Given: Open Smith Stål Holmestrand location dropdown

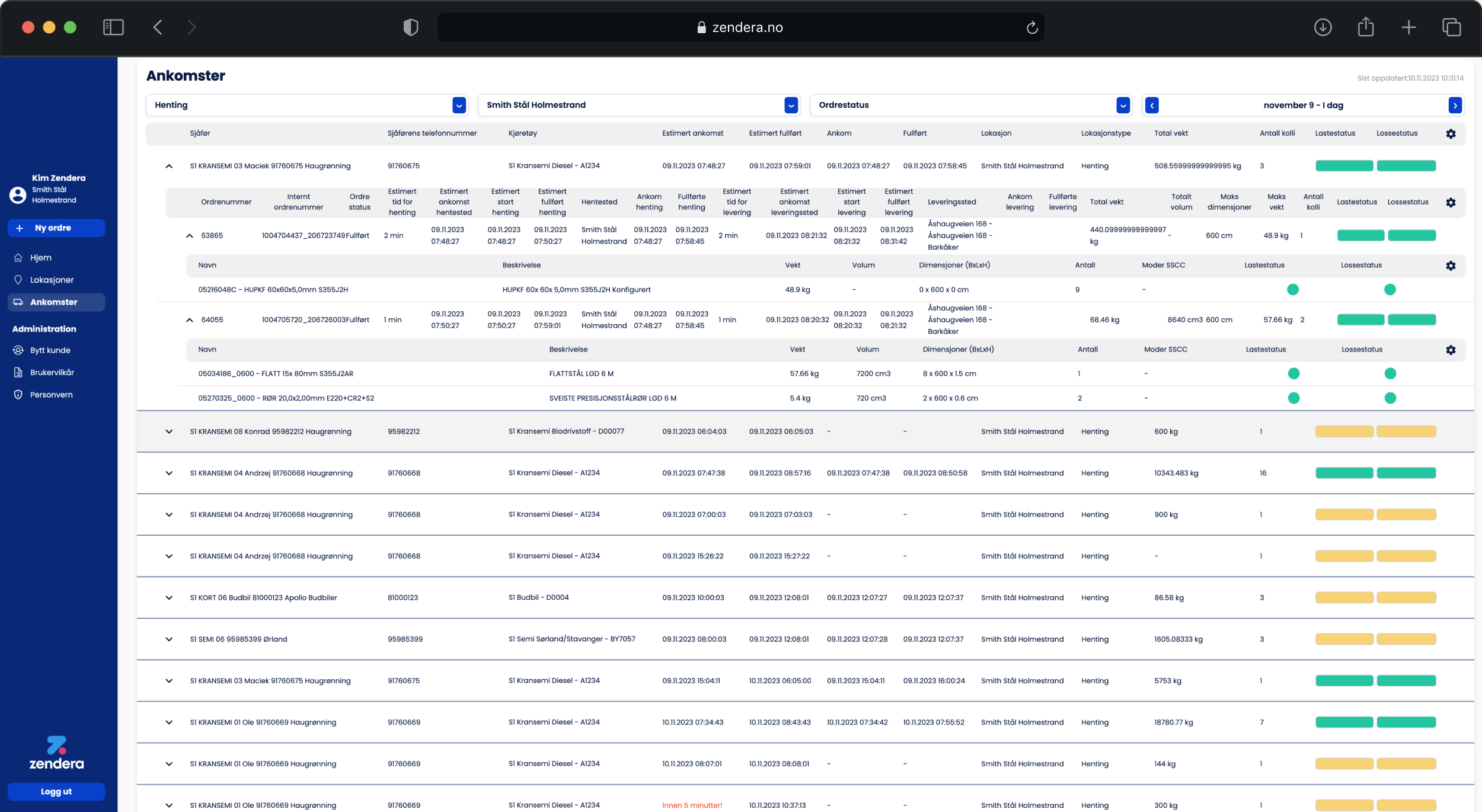Looking at the screenshot, I should point(791,106).
